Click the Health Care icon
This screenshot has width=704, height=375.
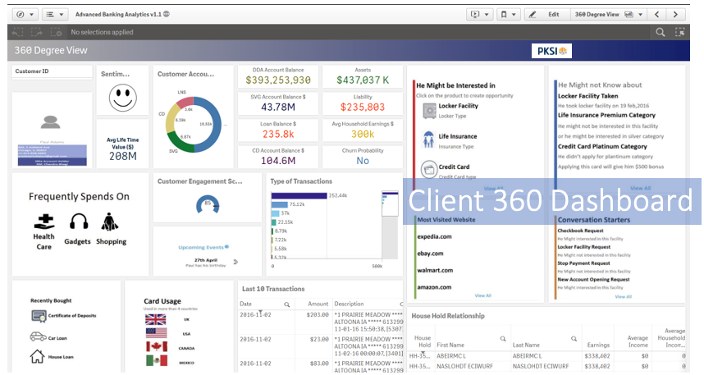44,221
